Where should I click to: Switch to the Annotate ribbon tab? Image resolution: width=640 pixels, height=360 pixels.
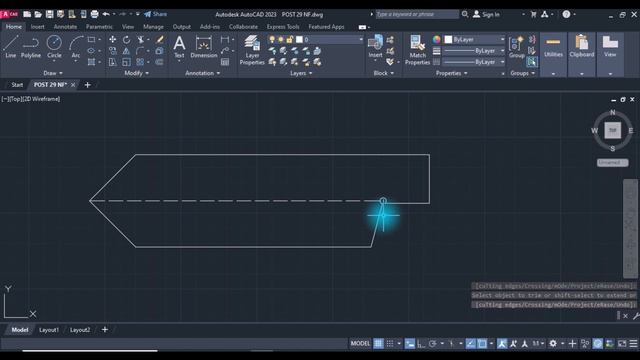pos(65,27)
